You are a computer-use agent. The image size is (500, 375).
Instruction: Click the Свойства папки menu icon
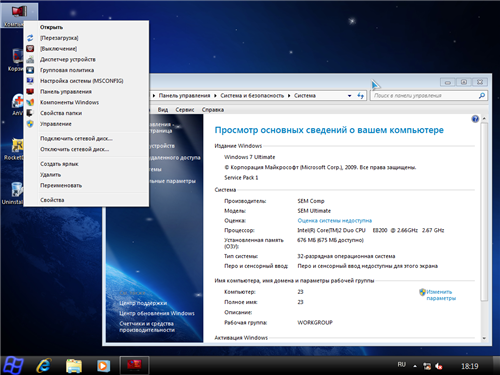[30, 113]
